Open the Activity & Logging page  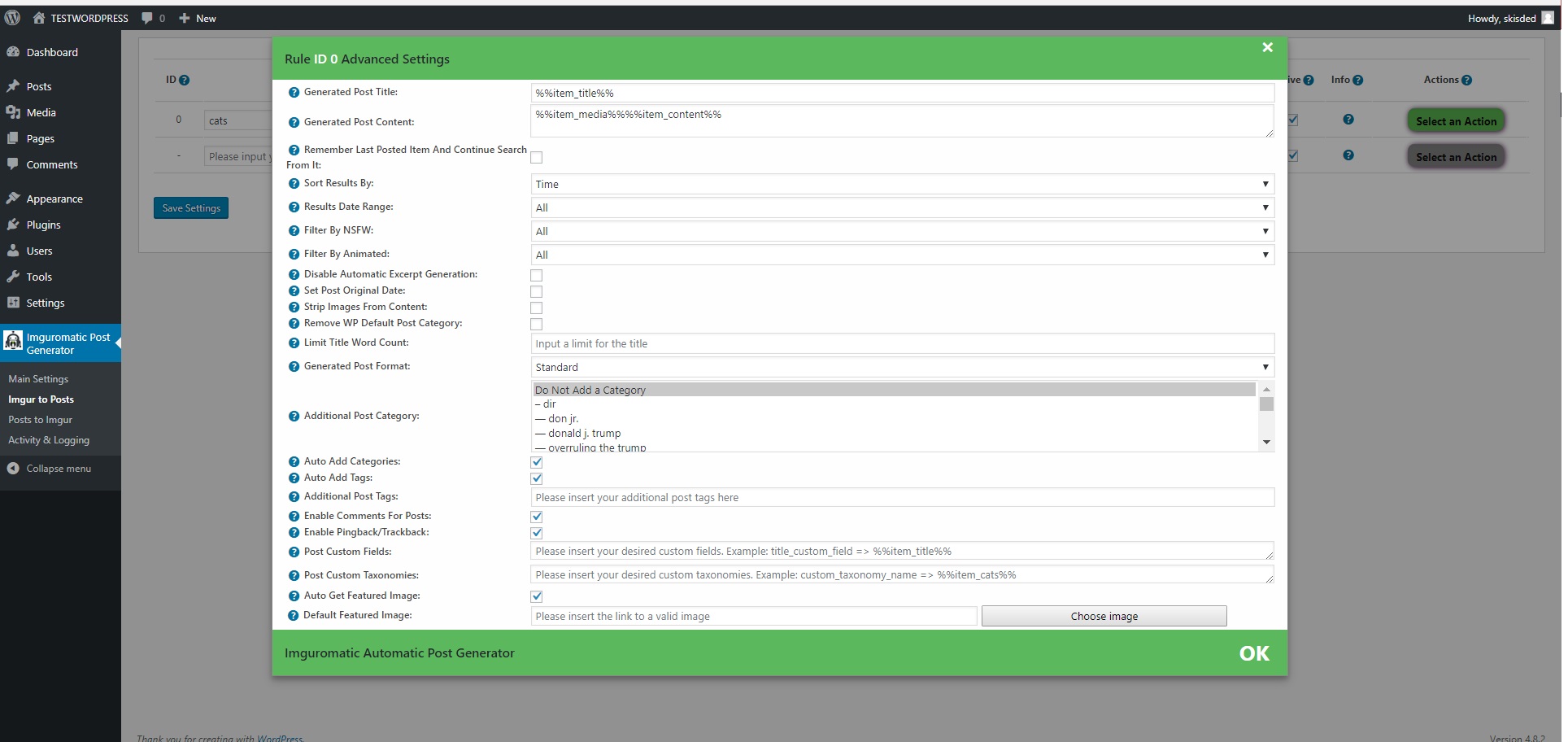click(48, 439)
